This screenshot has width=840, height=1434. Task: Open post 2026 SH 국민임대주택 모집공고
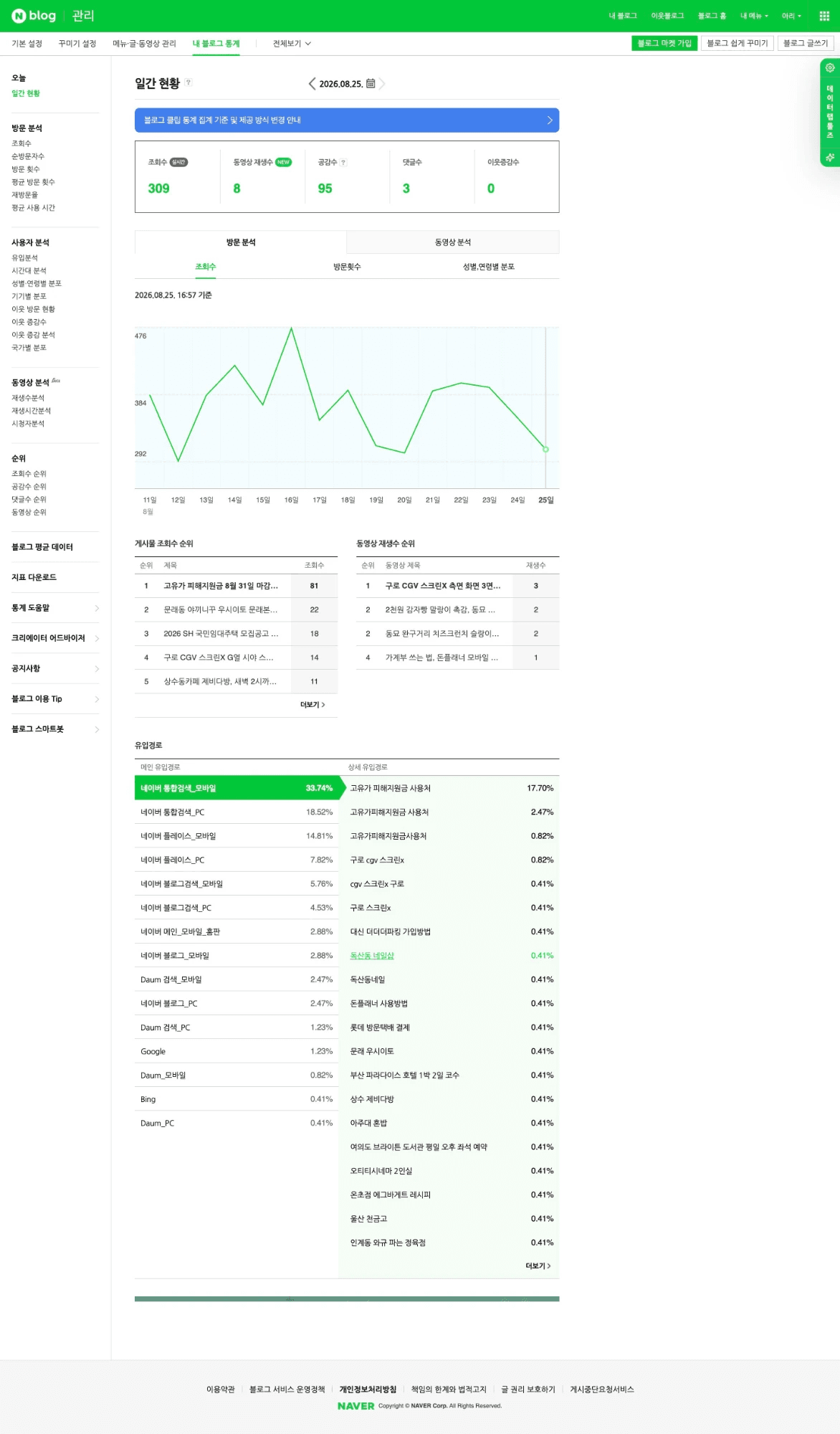coord(221,634)
